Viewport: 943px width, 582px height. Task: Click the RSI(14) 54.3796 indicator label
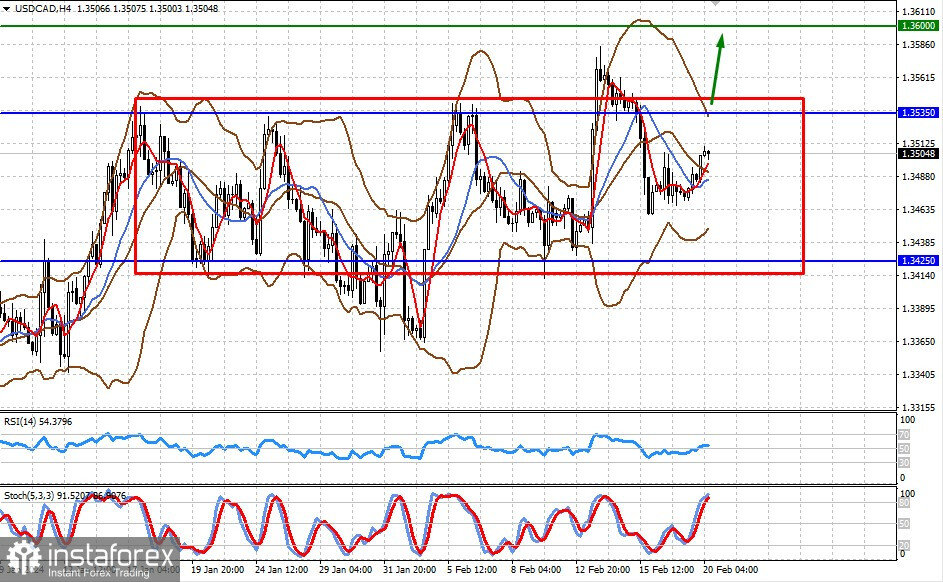(38, 422)
